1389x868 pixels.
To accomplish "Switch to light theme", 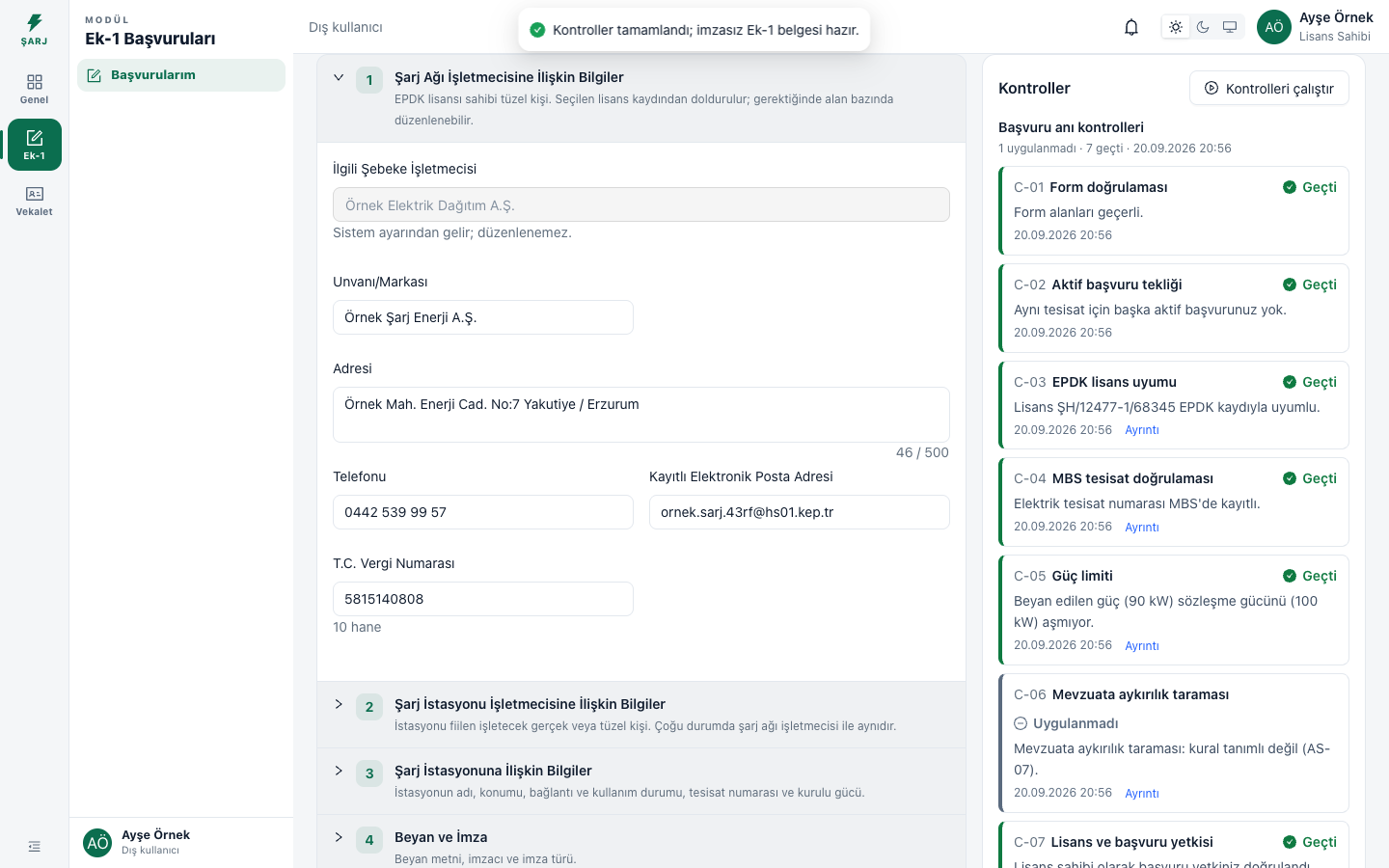I will 1176,27.
